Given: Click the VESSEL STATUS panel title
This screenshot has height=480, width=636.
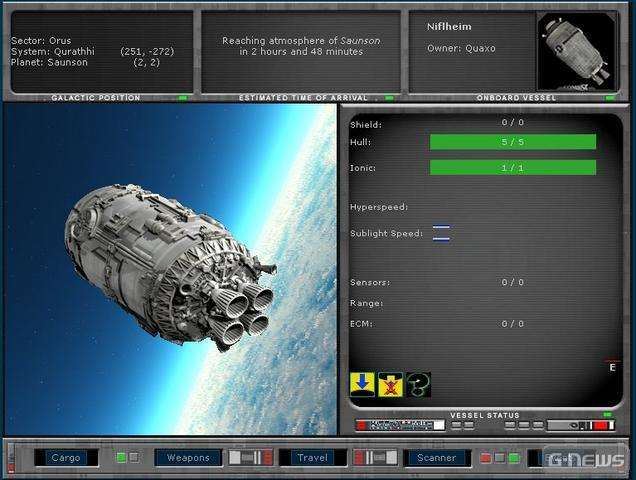Looking at the screenshot, I should click(x=485, y=415).
